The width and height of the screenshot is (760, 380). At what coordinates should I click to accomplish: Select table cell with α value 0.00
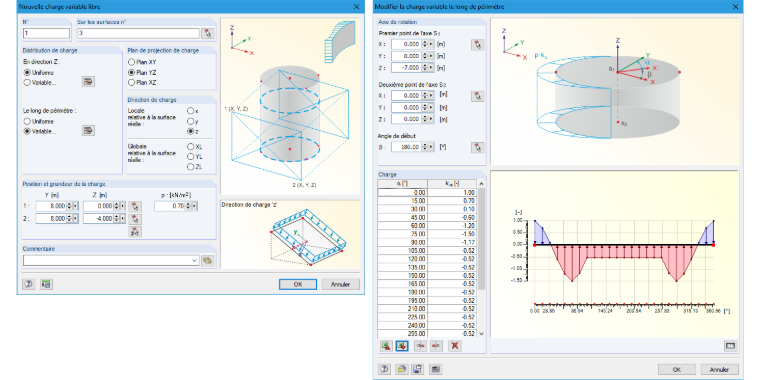(x=403, y=192)
